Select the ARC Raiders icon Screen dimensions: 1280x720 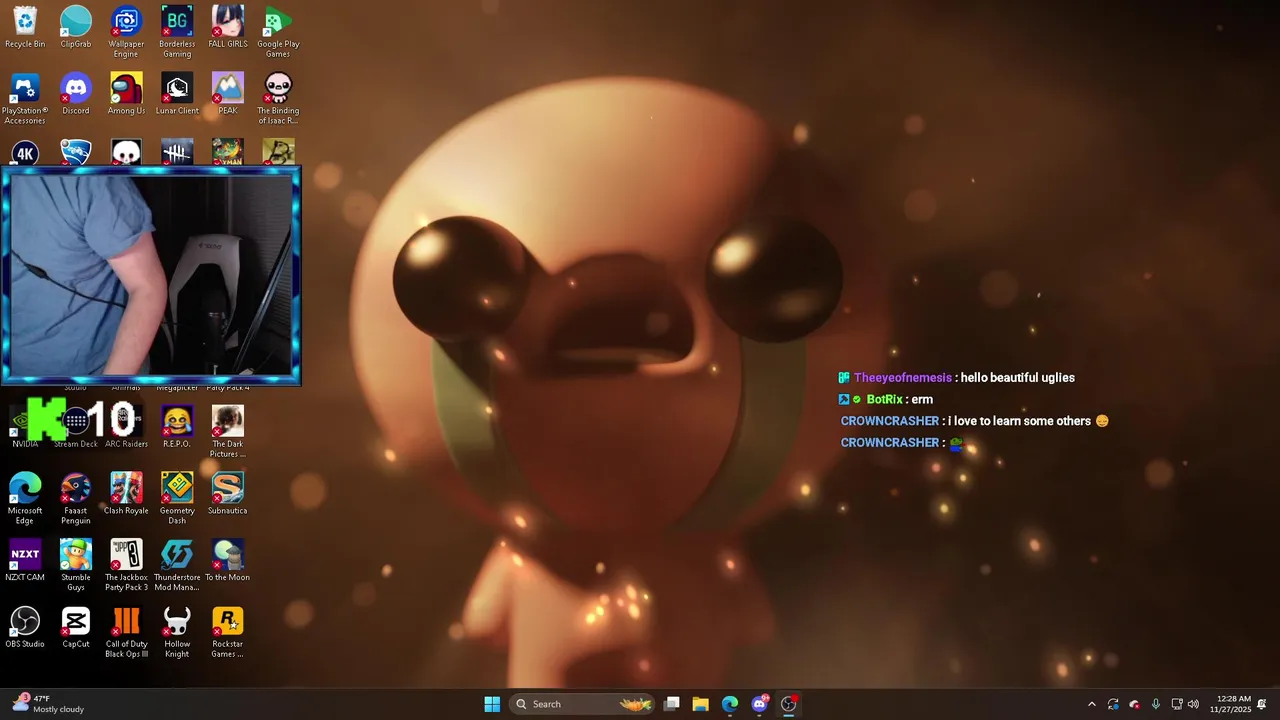(x=126, y=427)
